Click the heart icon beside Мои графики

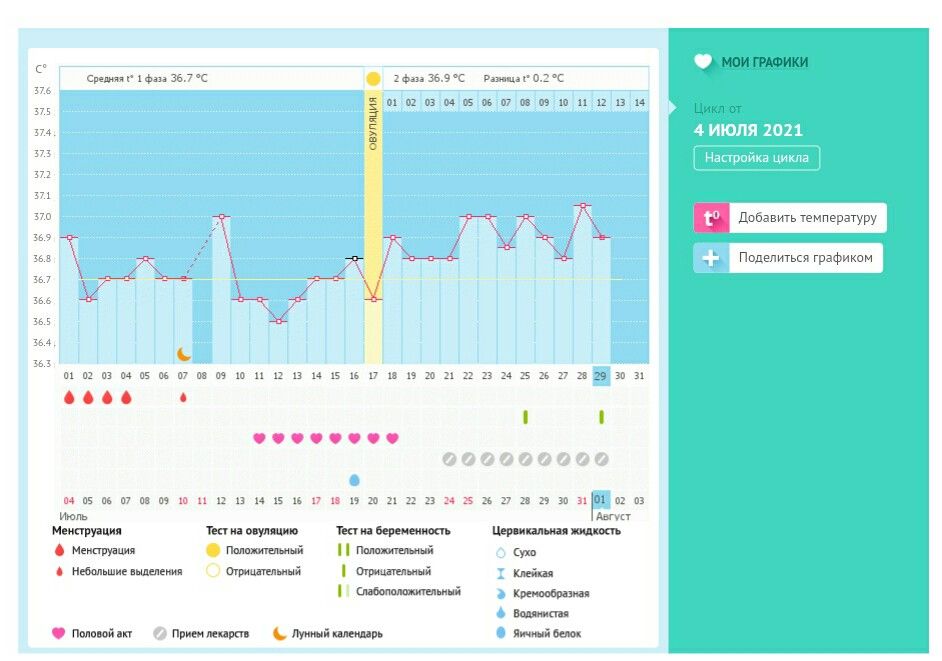point(704,62)
